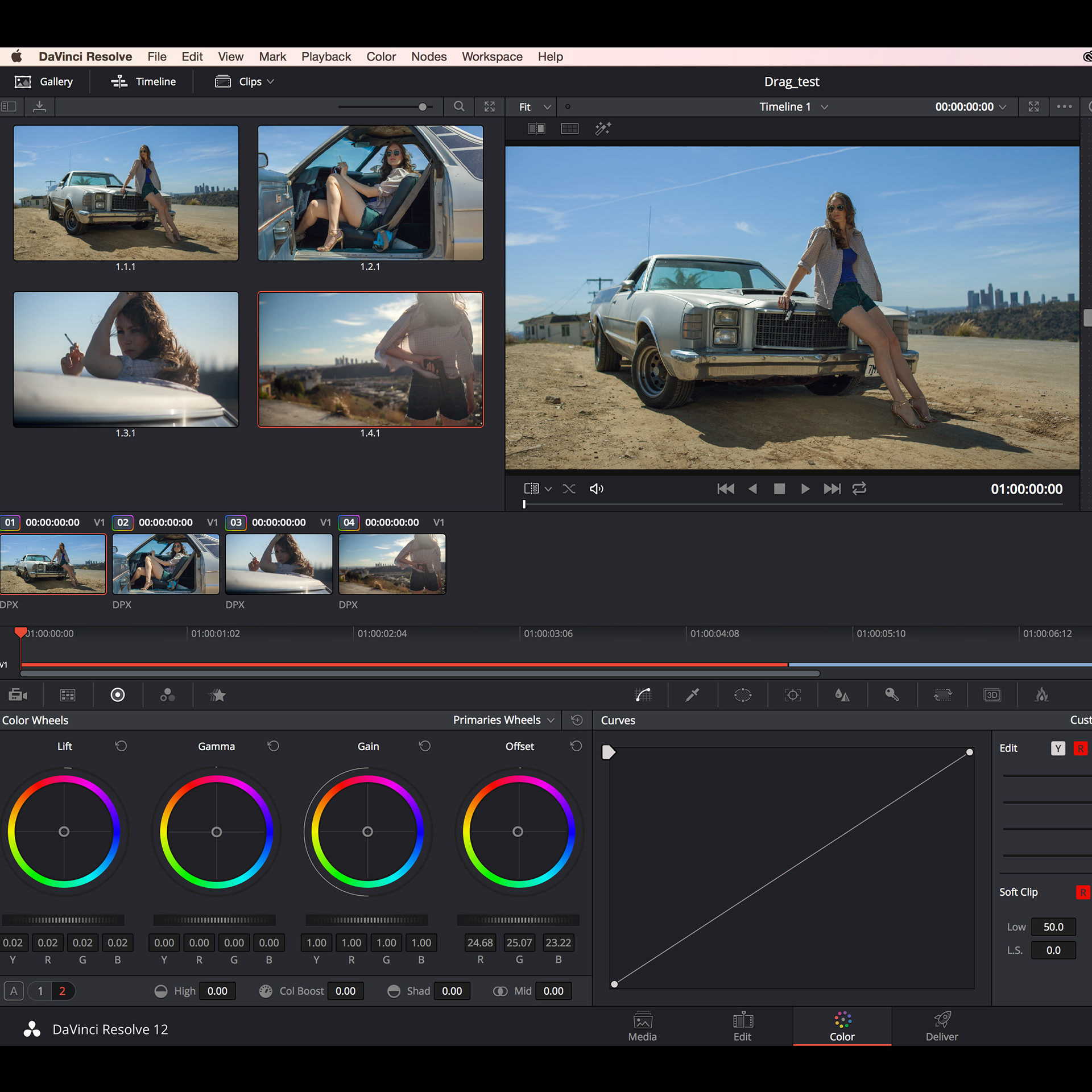
Task: Open the Primaries Wheels mode dropdown
Action: point(503,720)
